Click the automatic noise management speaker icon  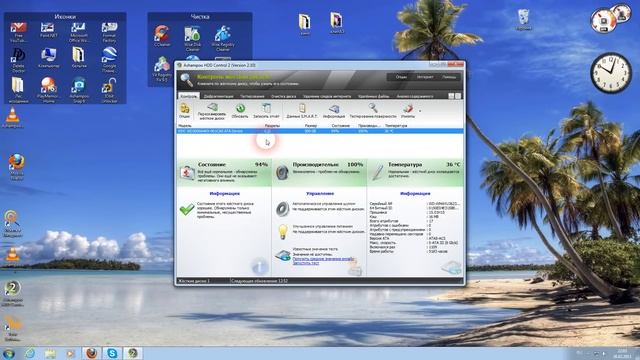[282, 209]
